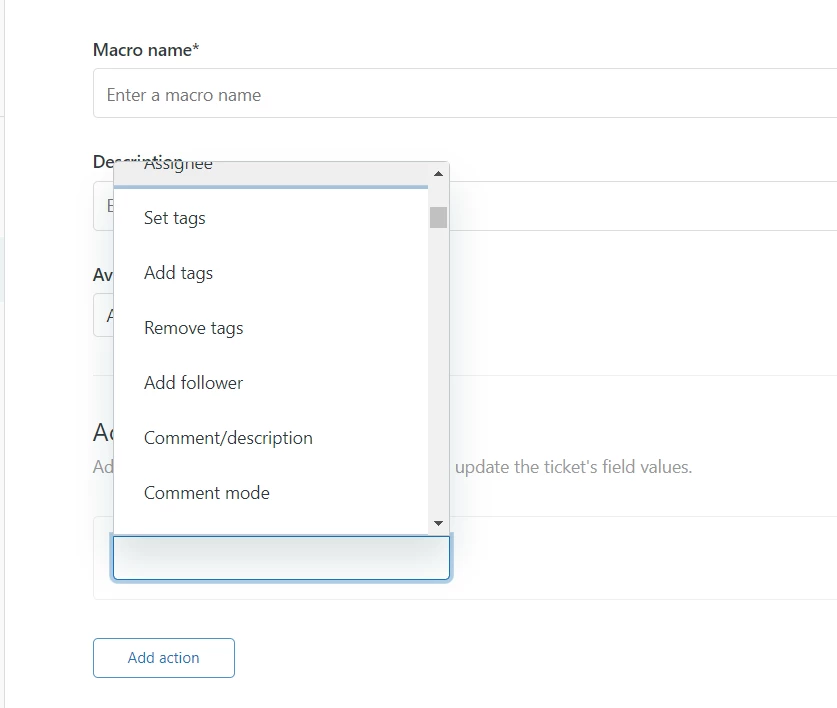Click the dropdown list scroll down arrow
This screenshot has width=837, height=708.
(x=438, y=524)
